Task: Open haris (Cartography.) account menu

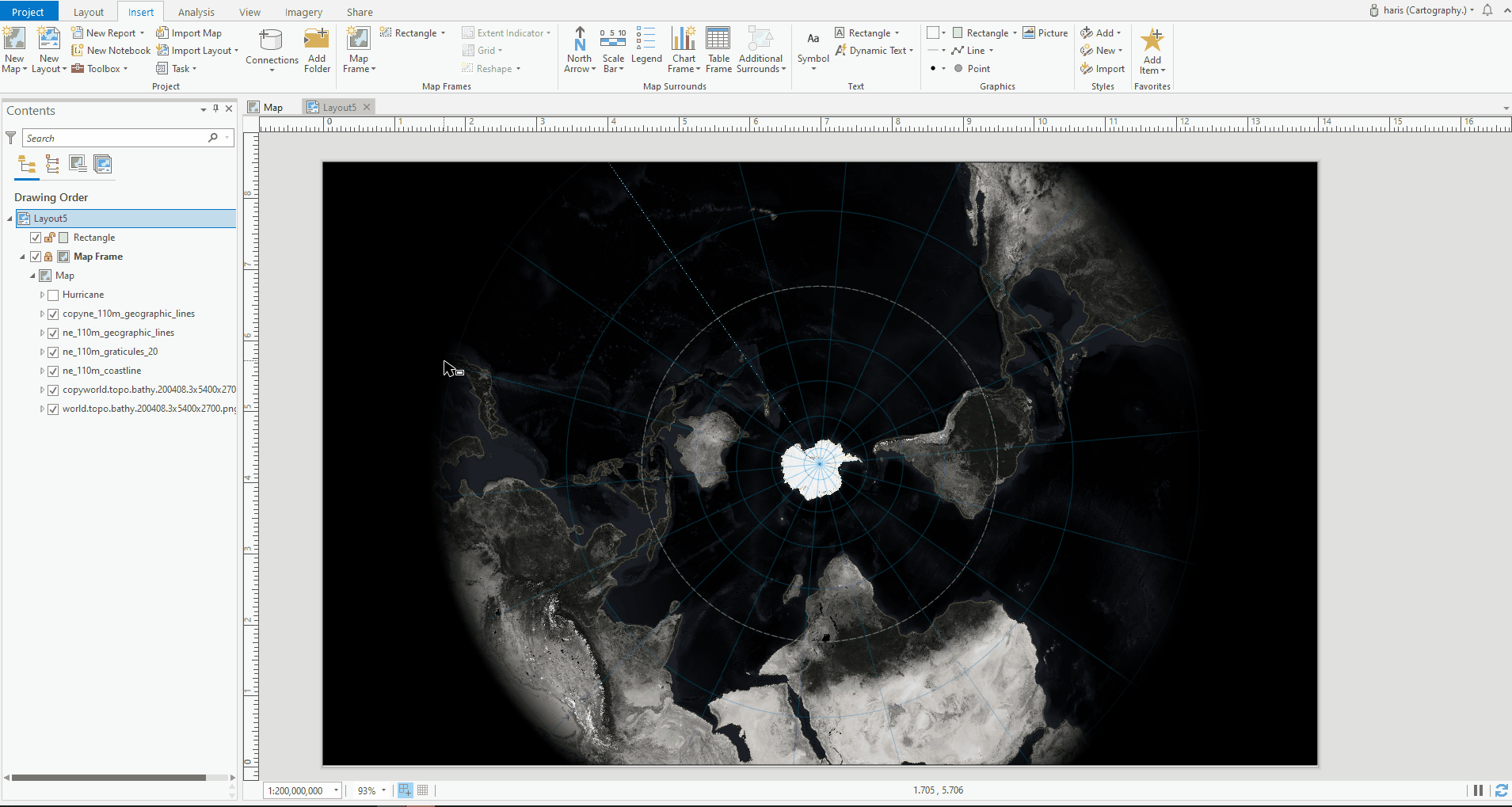Action: (1422, 10)
